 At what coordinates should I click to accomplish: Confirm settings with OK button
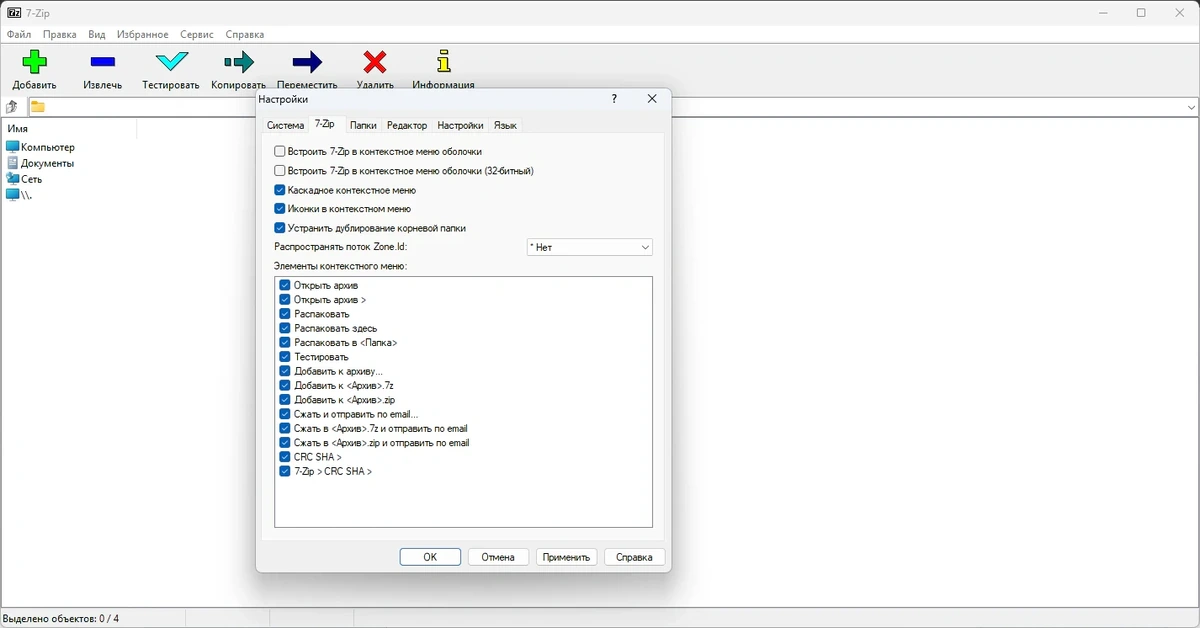[430, 557]
